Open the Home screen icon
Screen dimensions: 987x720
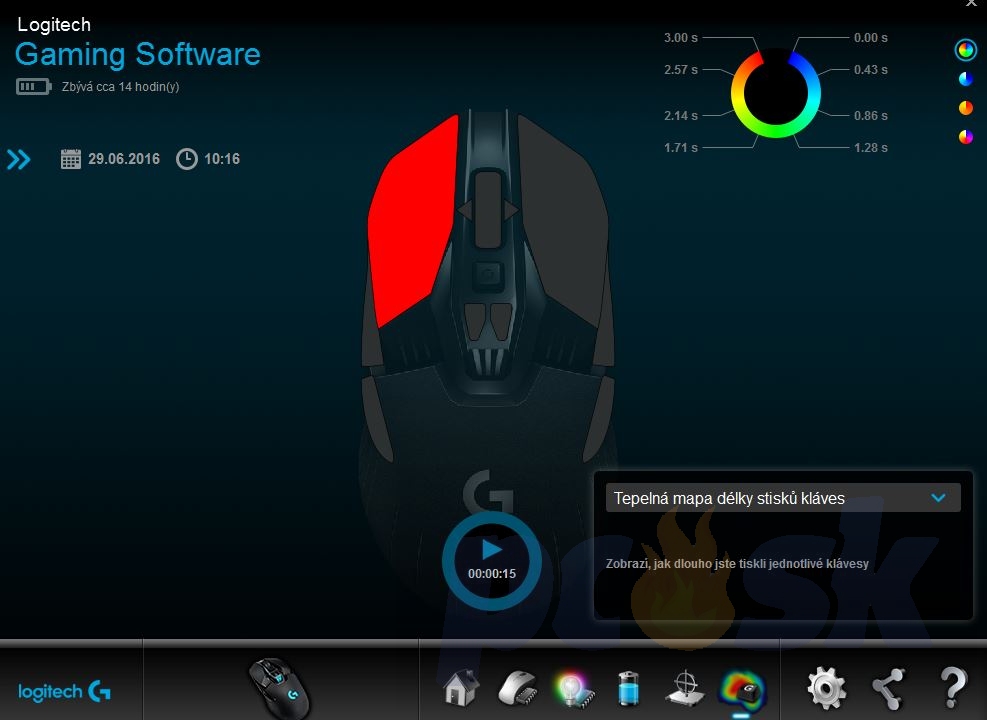click(x=461, y=687)
